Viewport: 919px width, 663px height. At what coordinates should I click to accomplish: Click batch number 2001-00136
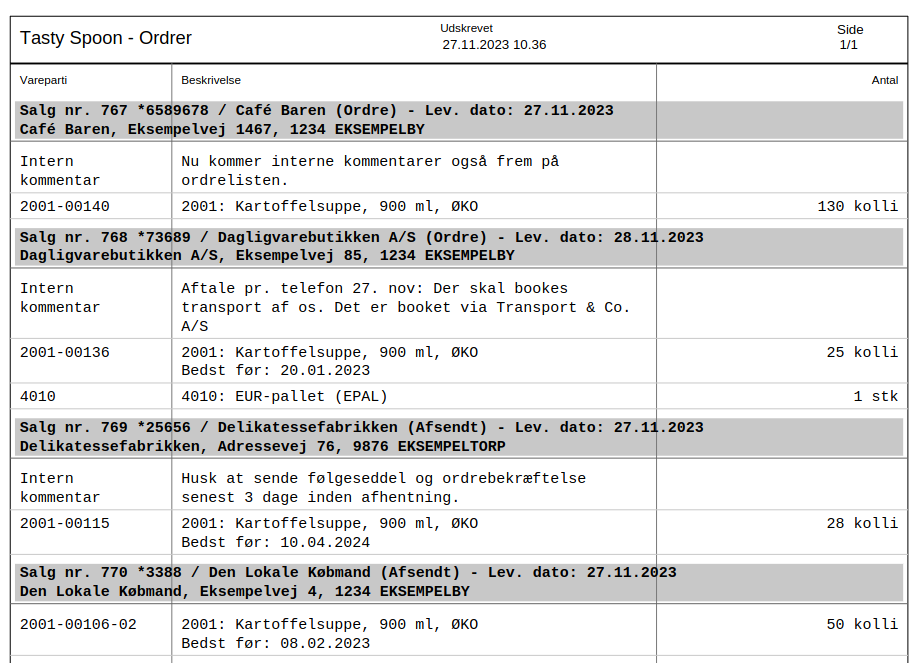(x=65, y=353)
